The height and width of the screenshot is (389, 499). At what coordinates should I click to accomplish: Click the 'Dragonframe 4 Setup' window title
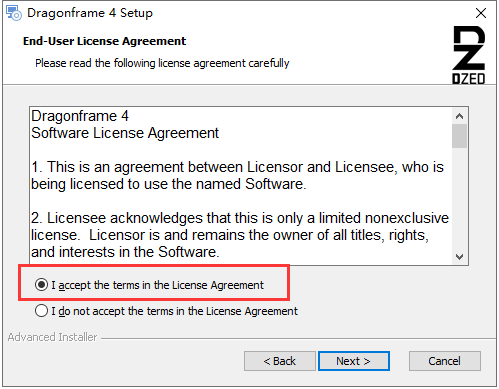coord(90,13)
